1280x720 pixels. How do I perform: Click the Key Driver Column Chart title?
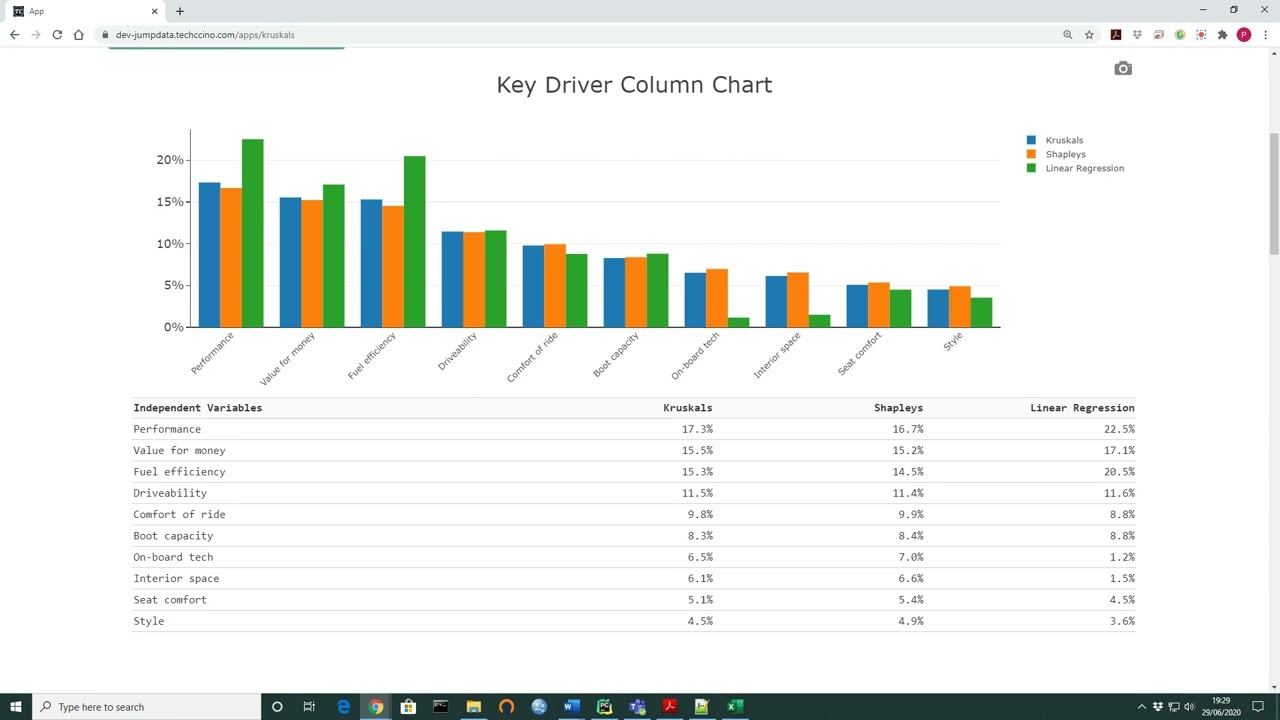point(634,85)
